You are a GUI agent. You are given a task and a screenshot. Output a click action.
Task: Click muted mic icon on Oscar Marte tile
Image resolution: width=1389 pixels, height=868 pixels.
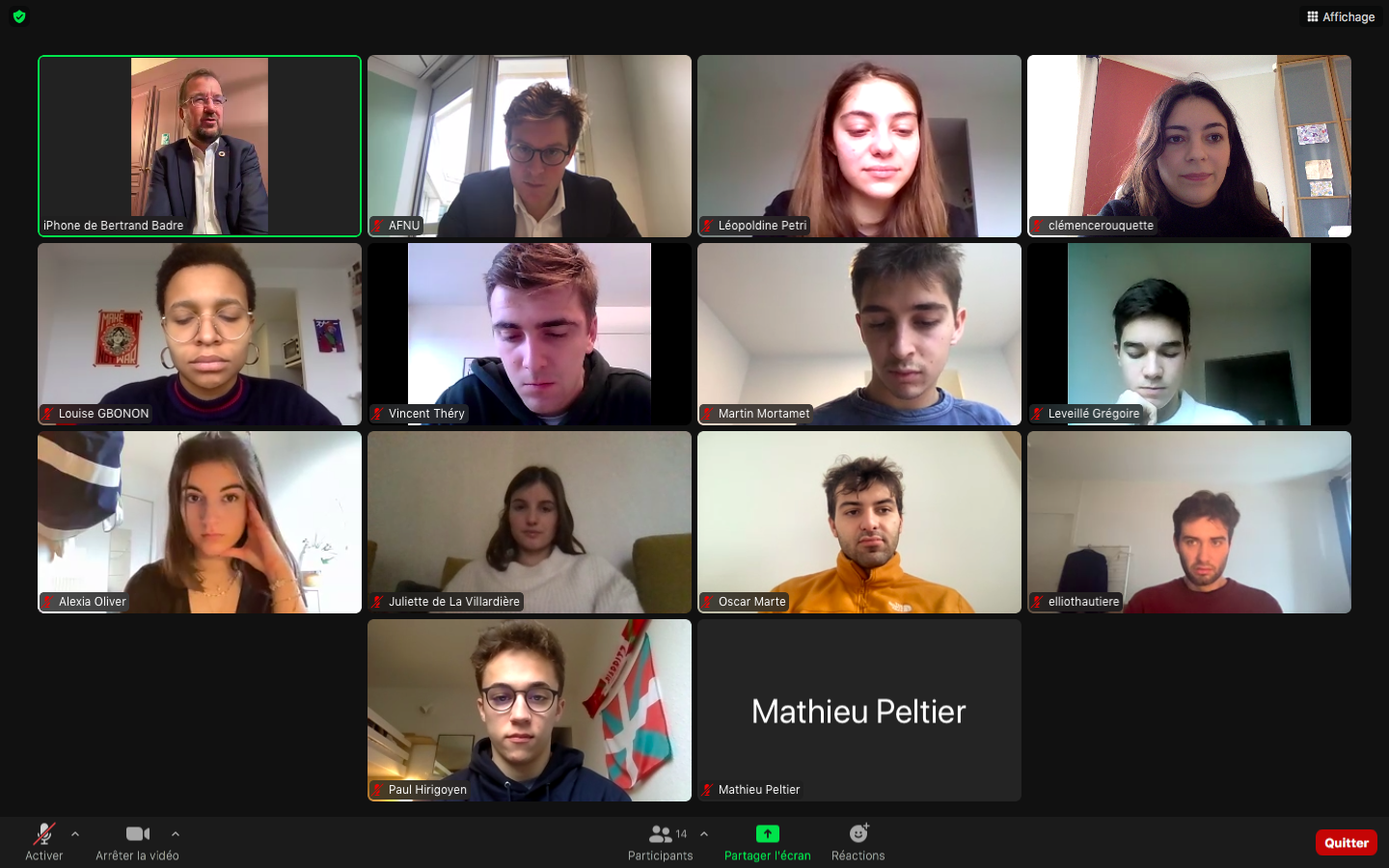tap(707, 602)
